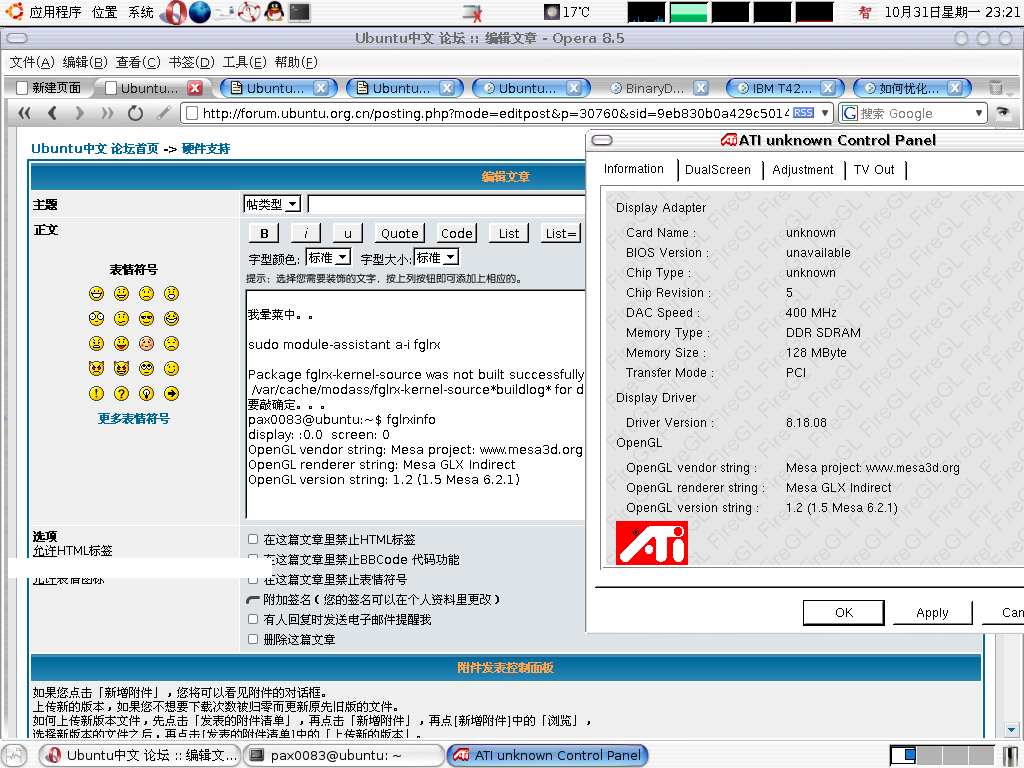Go back one page in Opera

click(x=52, y=113)
